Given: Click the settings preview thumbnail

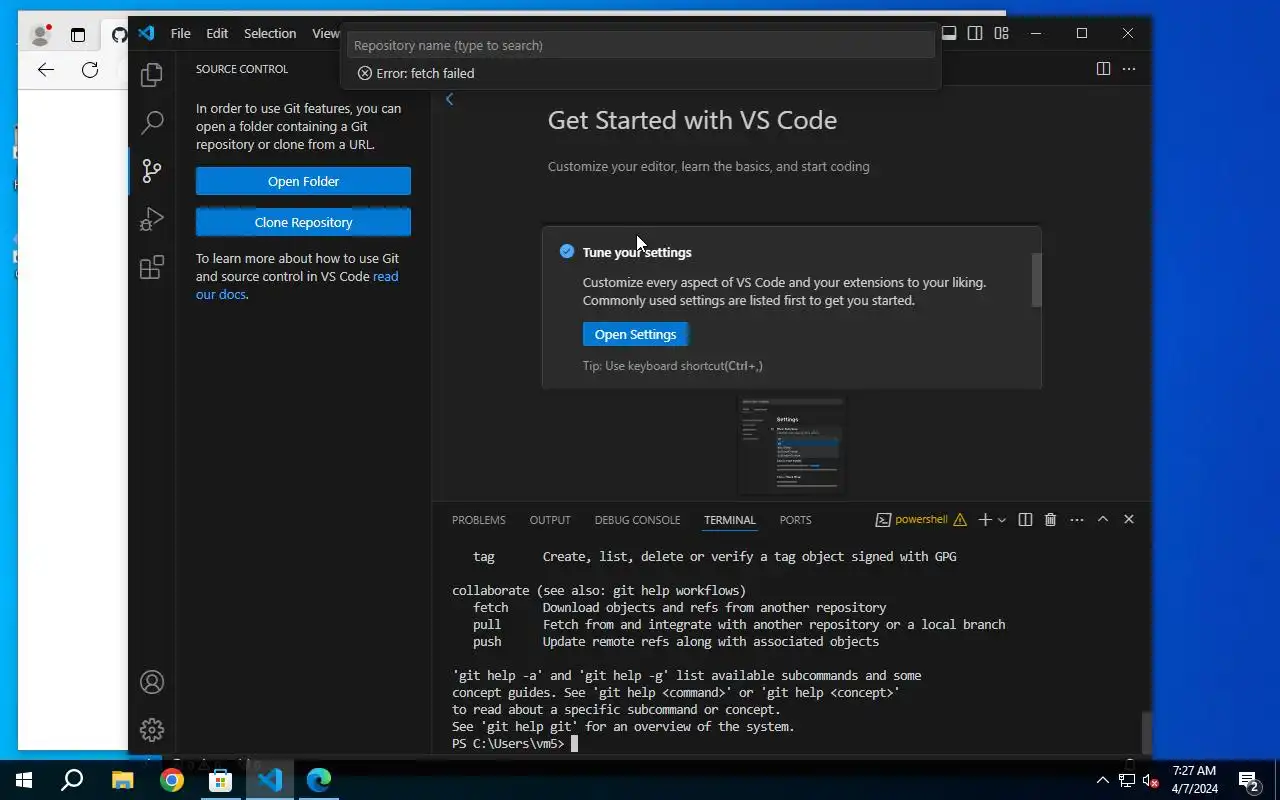Looking at the screenshot, I should pyautogui.click(x=791, y=446).
